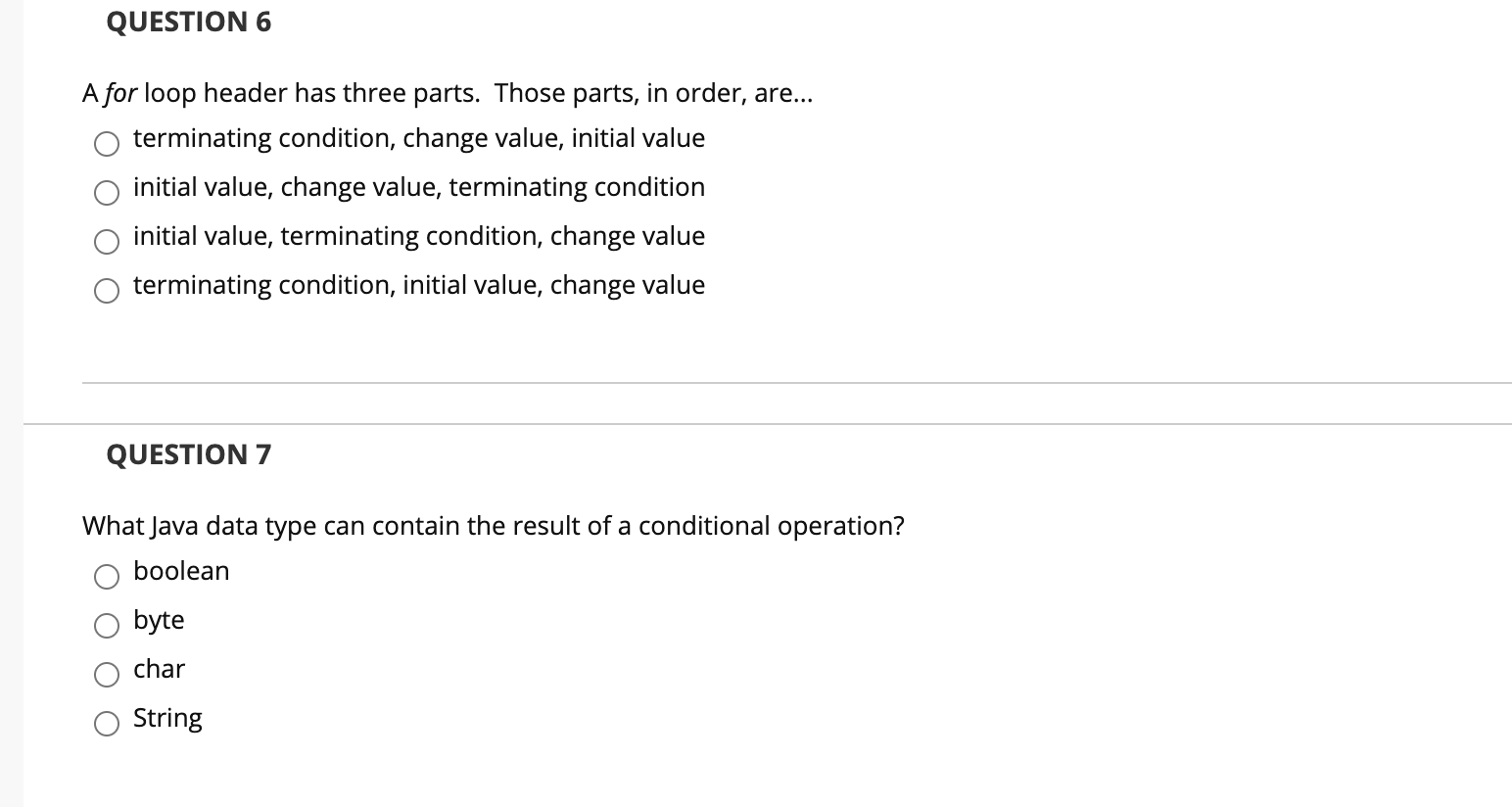Select radio button for 'terminating condition, change value, initial value'
The width and height of the screenshot is (1512, 807).
[106, 143]
